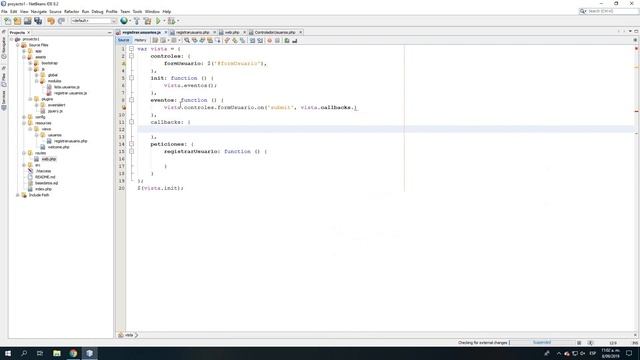This screenshot has width=640, height=360.
Task: Open the Navigator side panel
Action: click(4, 47)
